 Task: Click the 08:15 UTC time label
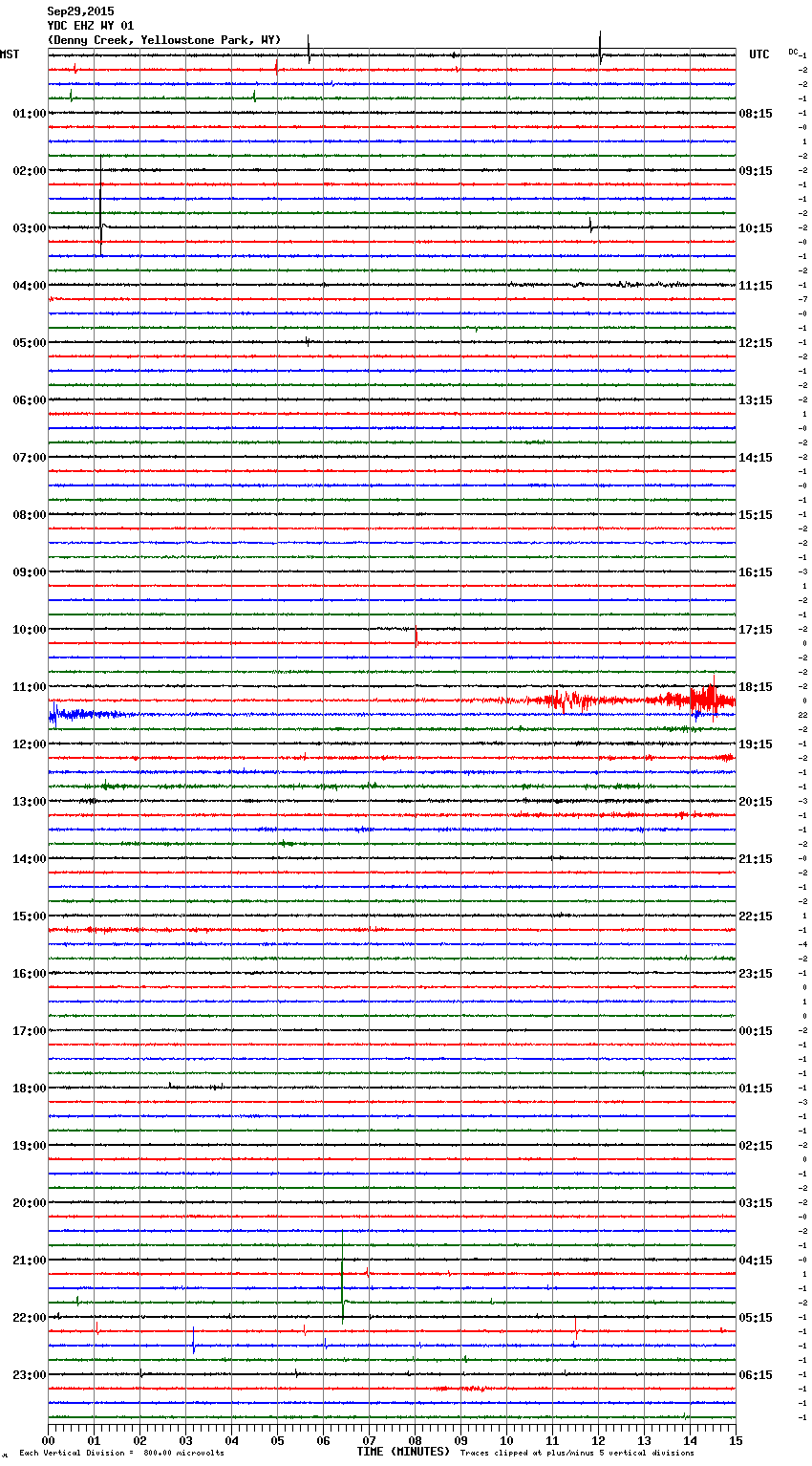[756, 114]
